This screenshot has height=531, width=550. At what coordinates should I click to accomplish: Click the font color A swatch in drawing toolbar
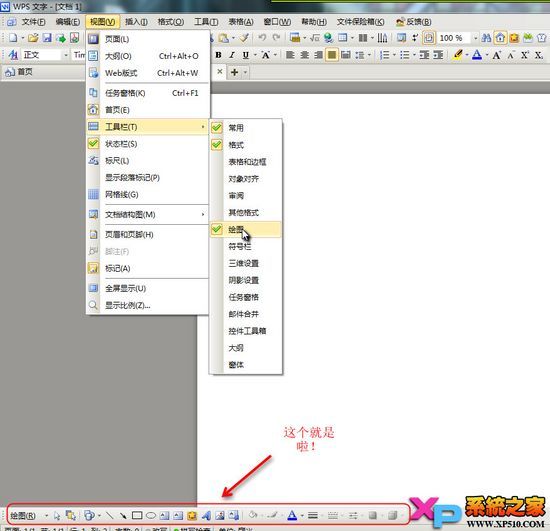pos(292,515)
